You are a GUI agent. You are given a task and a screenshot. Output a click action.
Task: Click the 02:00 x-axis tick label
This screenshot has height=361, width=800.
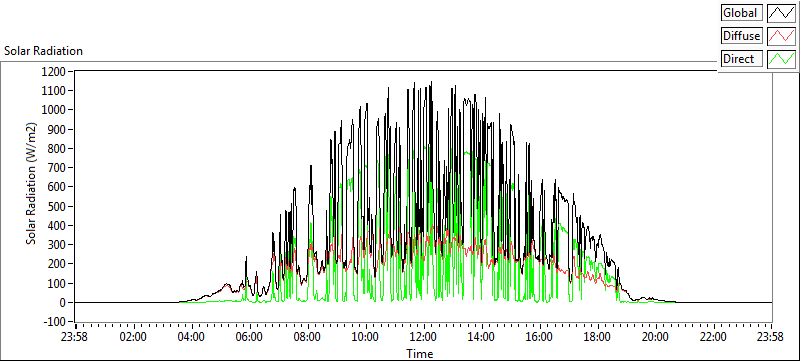134,337
